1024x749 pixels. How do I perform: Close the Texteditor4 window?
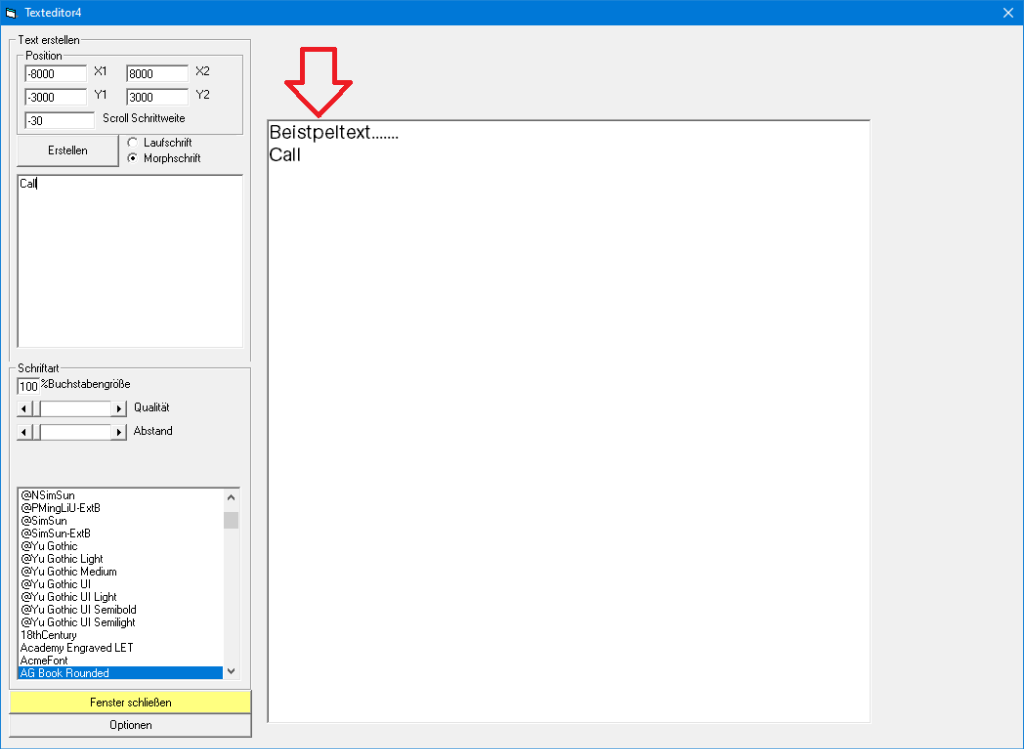pyautogui.click(x=1008, y=13)
